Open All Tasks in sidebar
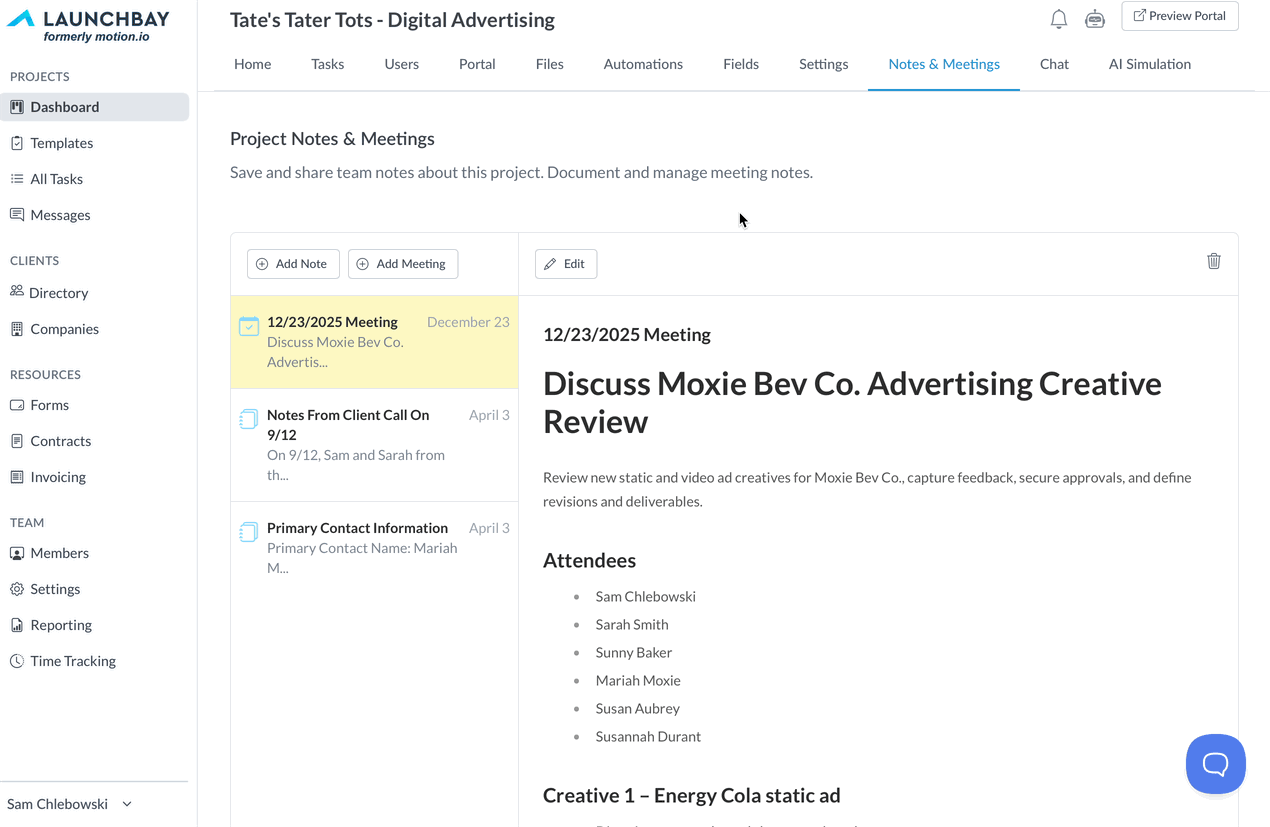This screenshot has height=827, width=1270. tap(57, 179)
